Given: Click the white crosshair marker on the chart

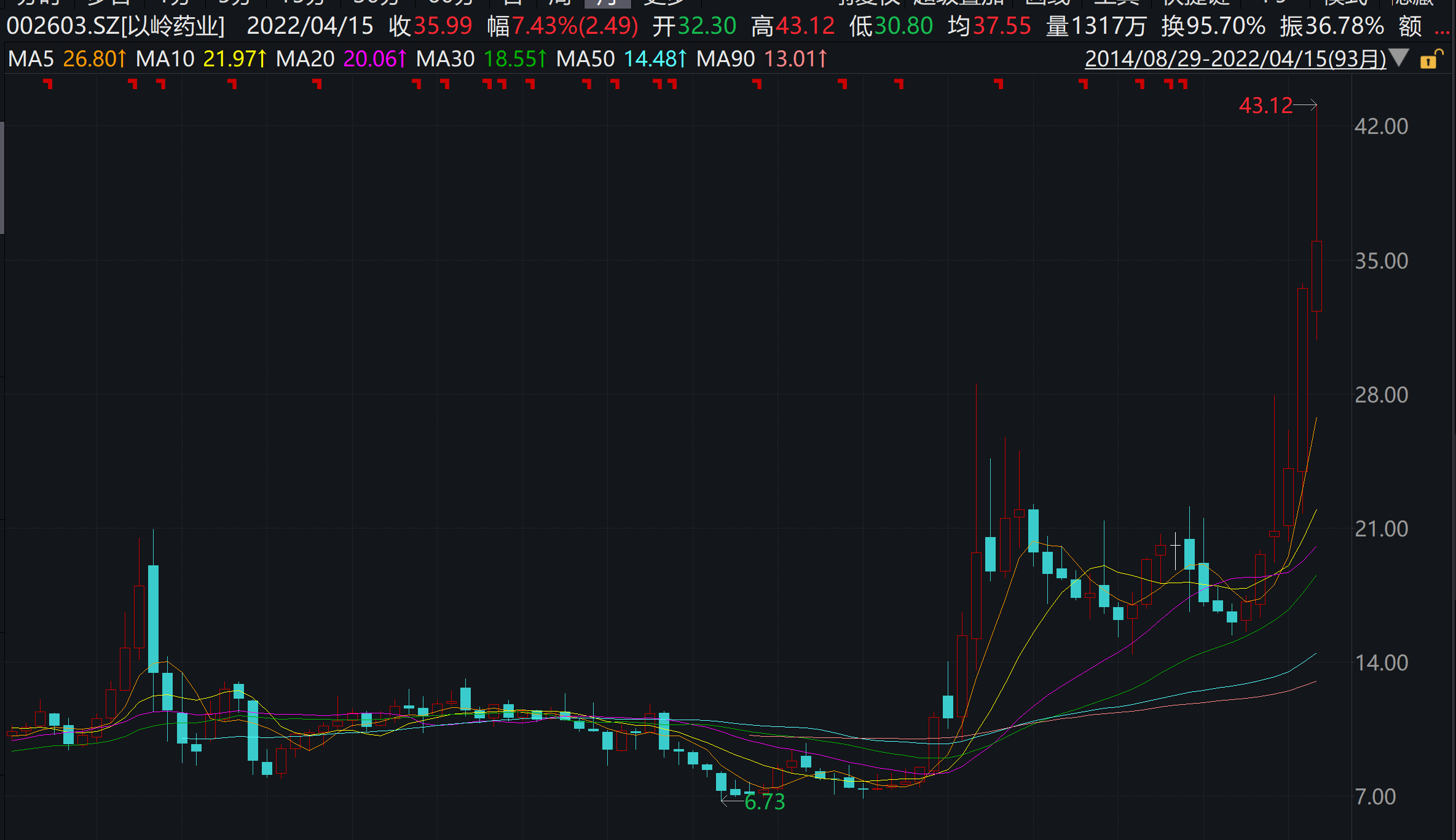Looking at the screenshot, I should coord(1175,545).
